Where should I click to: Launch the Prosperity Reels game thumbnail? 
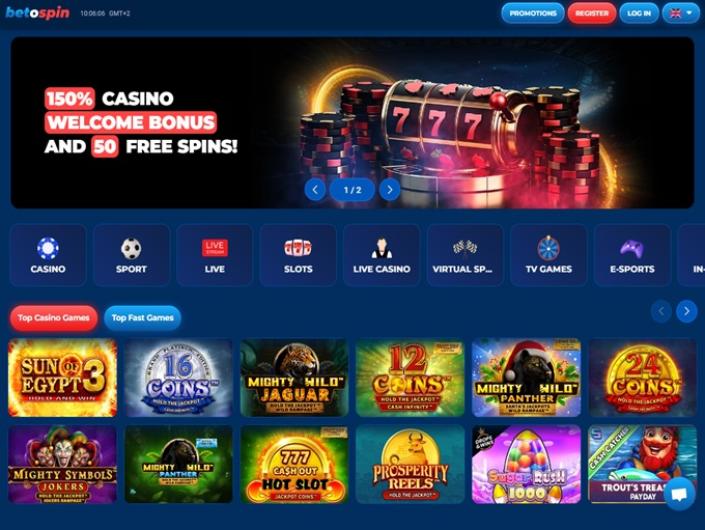(x=410, y=464)
